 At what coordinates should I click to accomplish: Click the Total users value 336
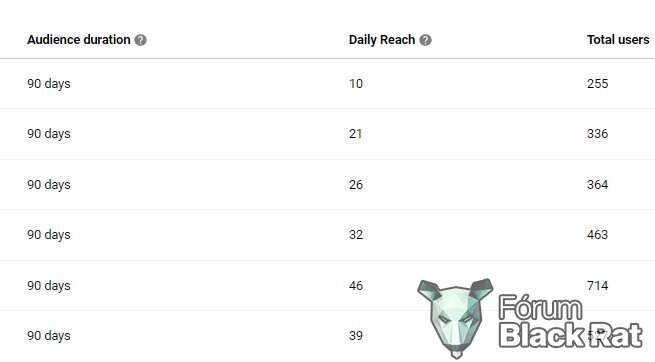click(x=597, y=134)
